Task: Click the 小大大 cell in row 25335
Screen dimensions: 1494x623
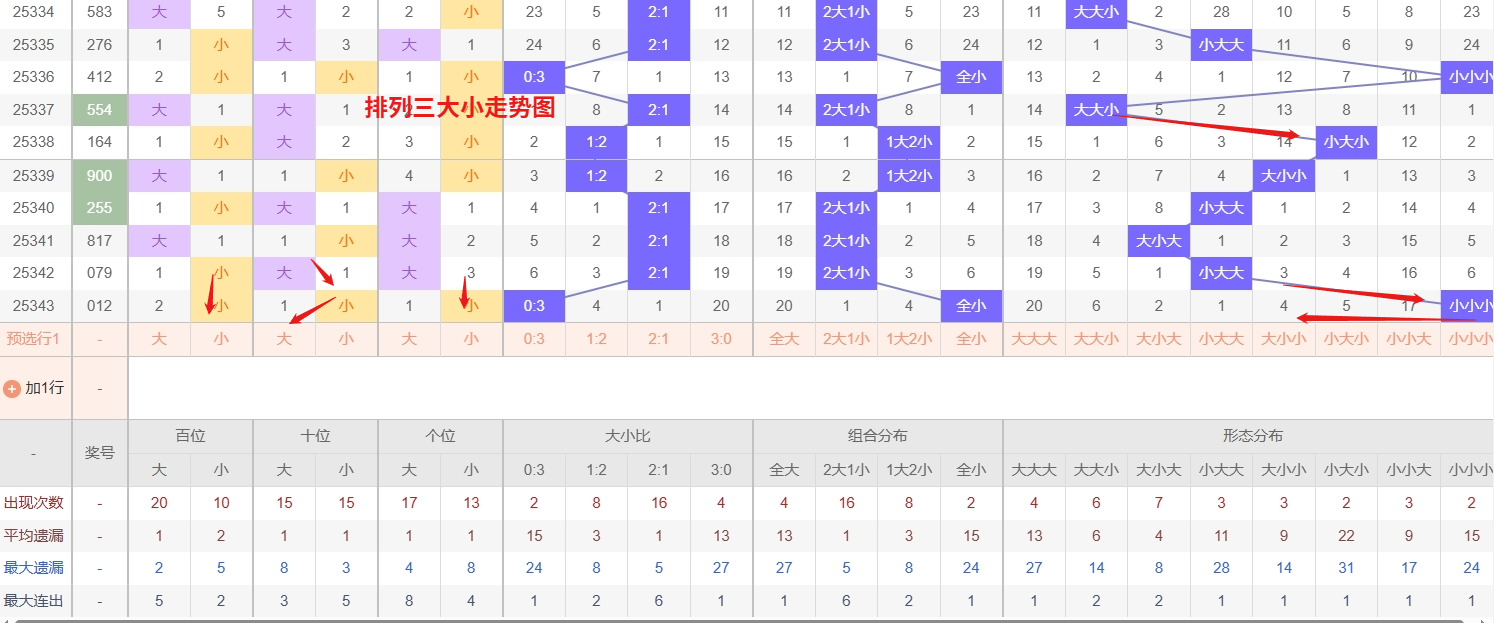Action: [1221, 45]
